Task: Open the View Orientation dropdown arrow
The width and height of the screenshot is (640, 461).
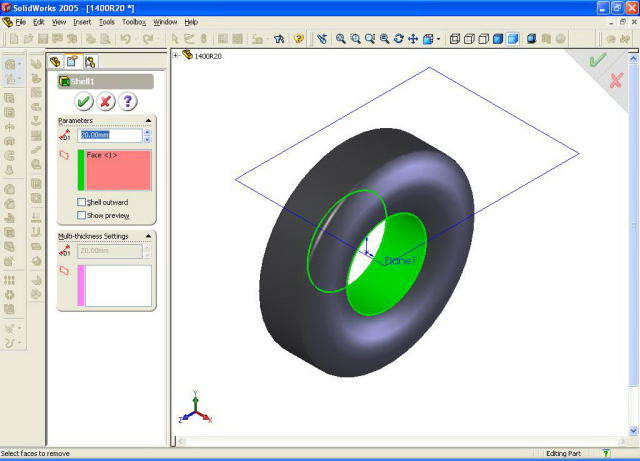Action: 439,39
